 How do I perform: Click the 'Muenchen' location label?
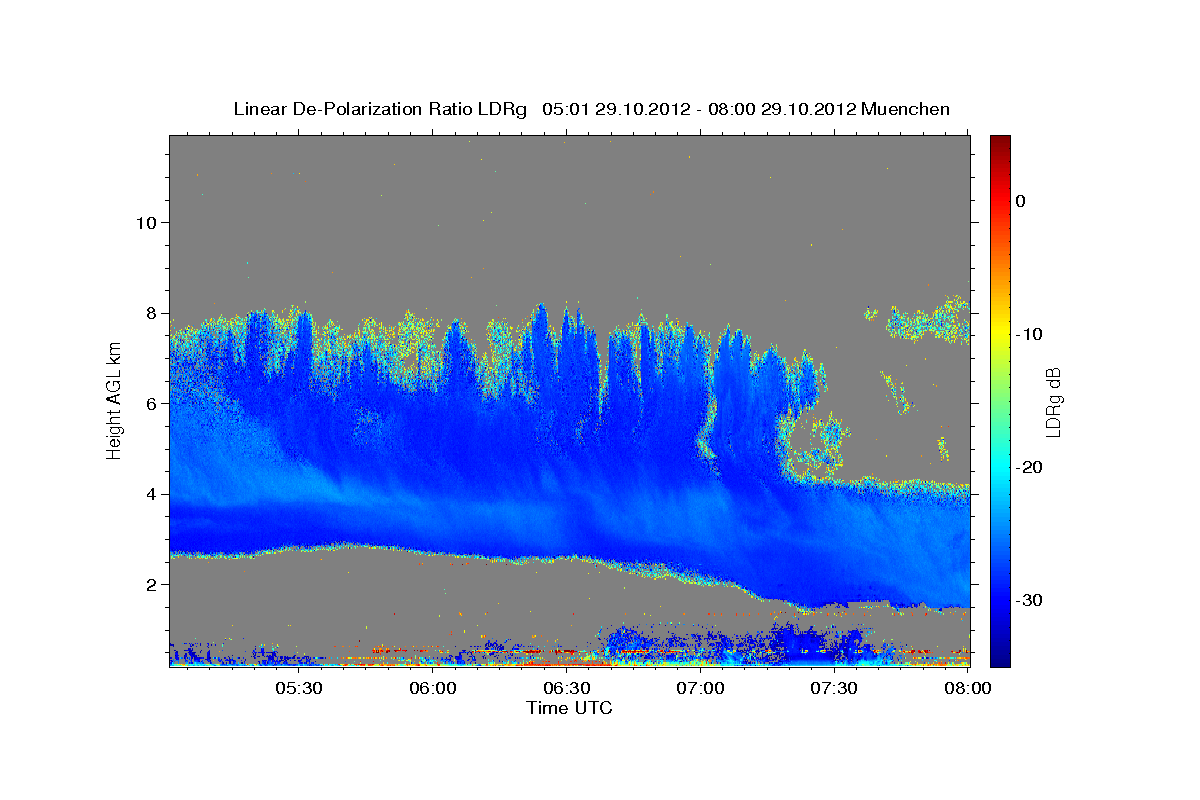tap(906, 109)
